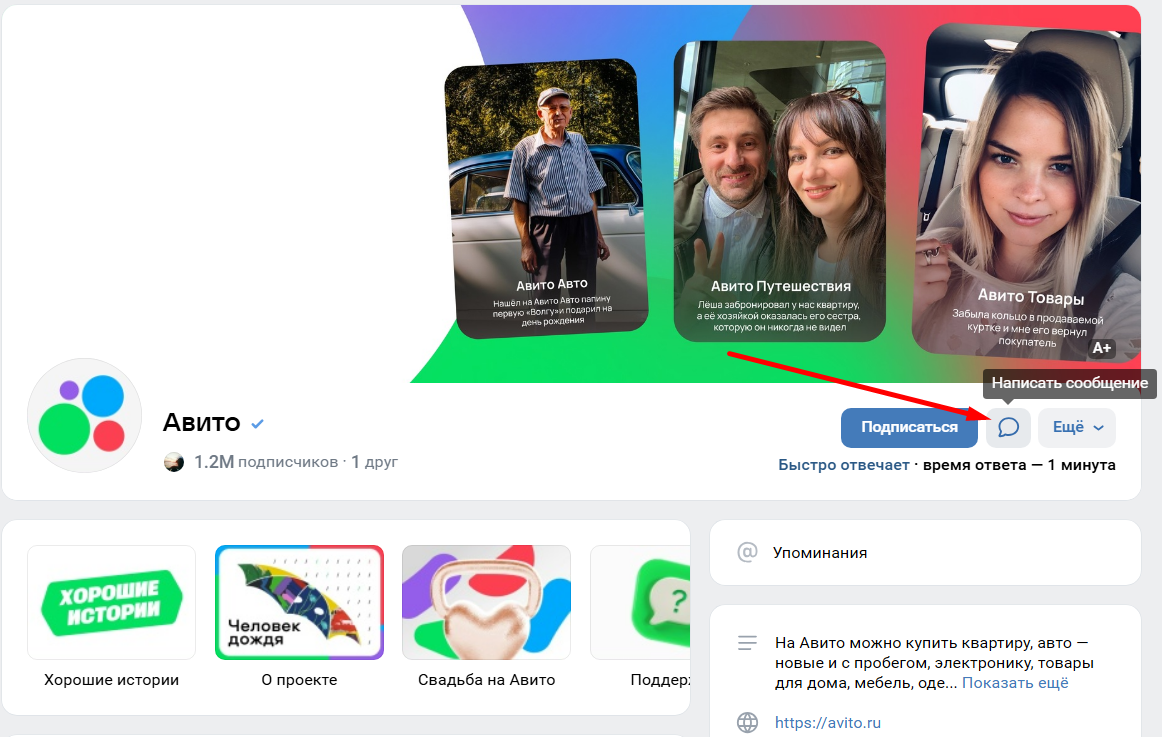
Task: Click the blue verified checkmark beside Авито
Action: [258, 424]
